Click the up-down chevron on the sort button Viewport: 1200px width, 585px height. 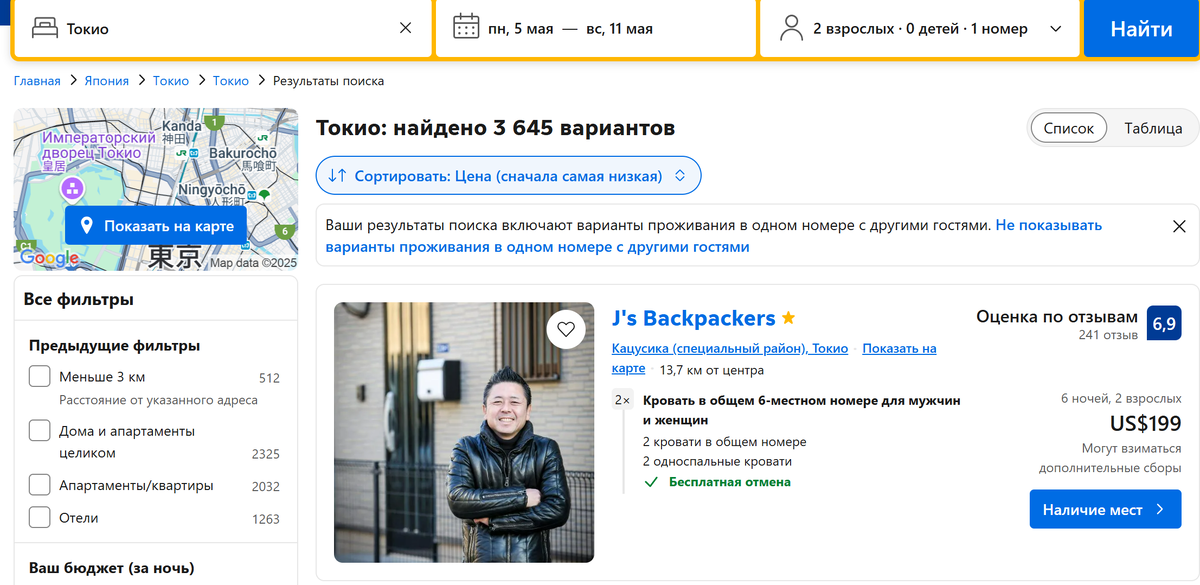680,175
